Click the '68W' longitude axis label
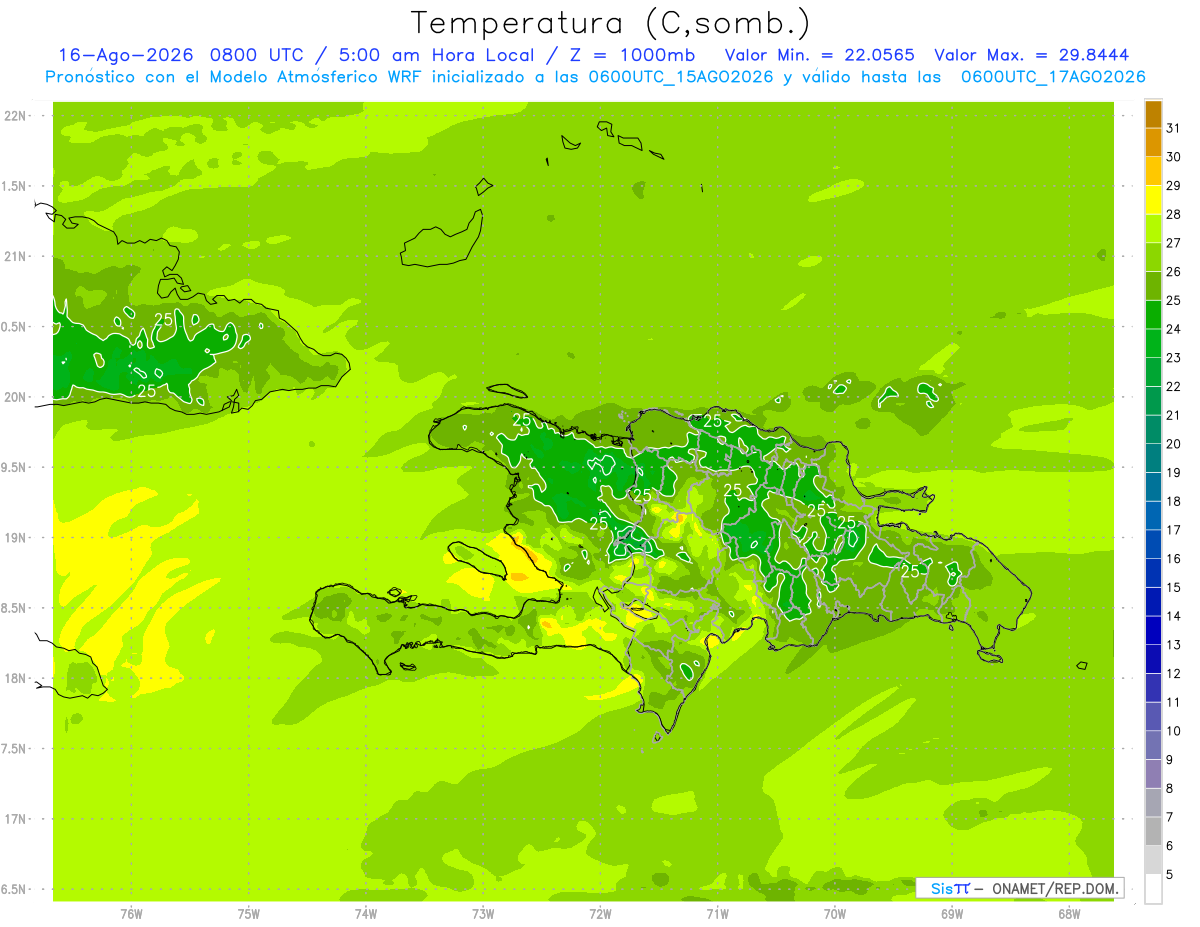This screenshot has height=927, width=1200. pos(1069,913)
